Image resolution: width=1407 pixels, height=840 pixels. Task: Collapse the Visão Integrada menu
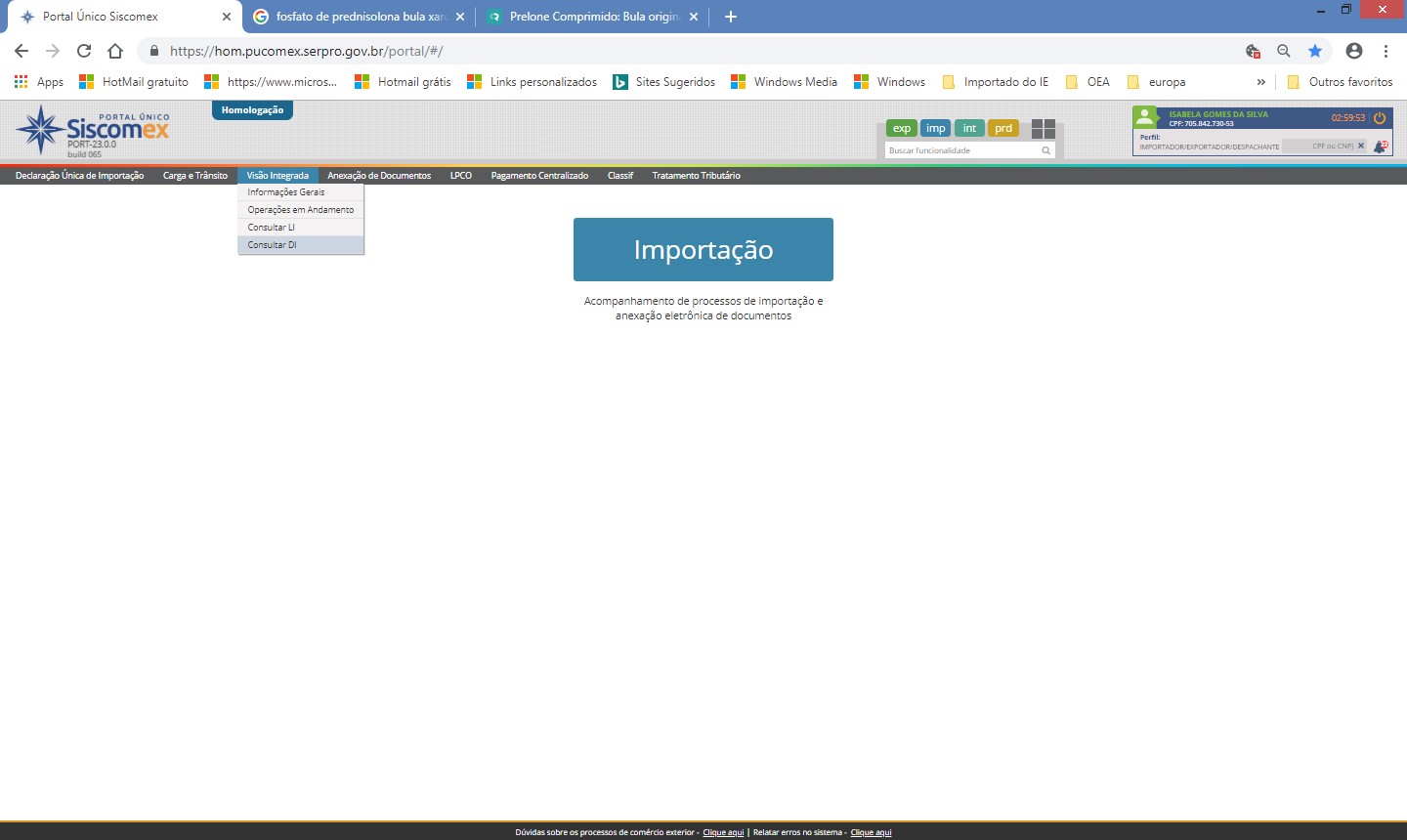click(x=277, y=176)
